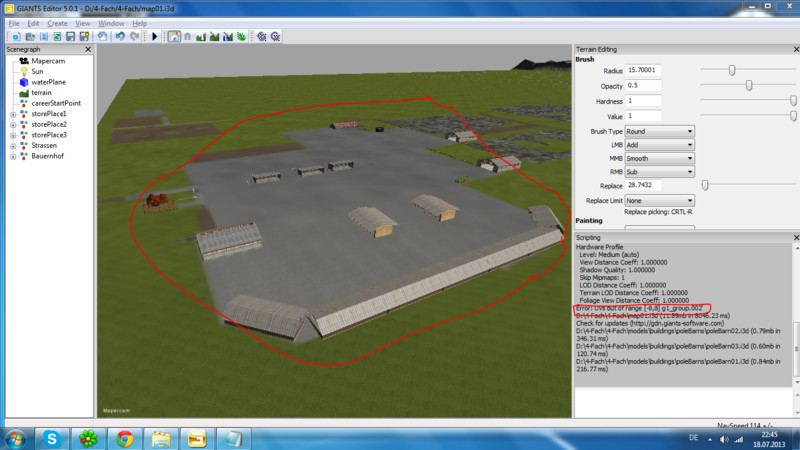Click the Hardness slider handle
Viewport: 800px width, 450px height.
tap(793, 101)
